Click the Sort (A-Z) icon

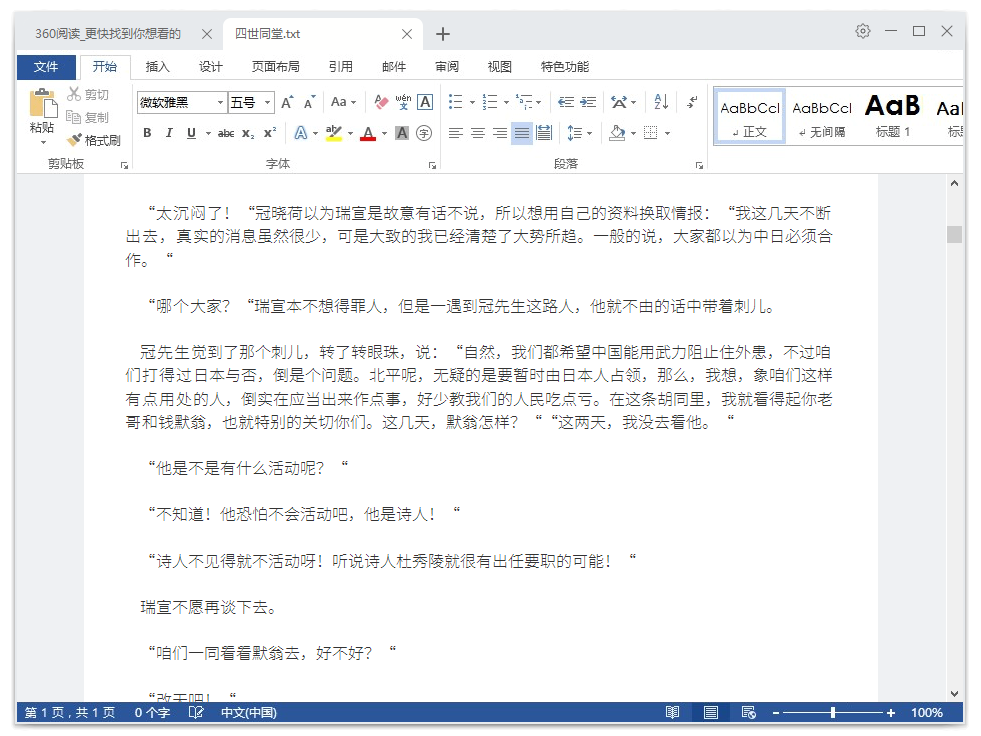coord(661,102)
